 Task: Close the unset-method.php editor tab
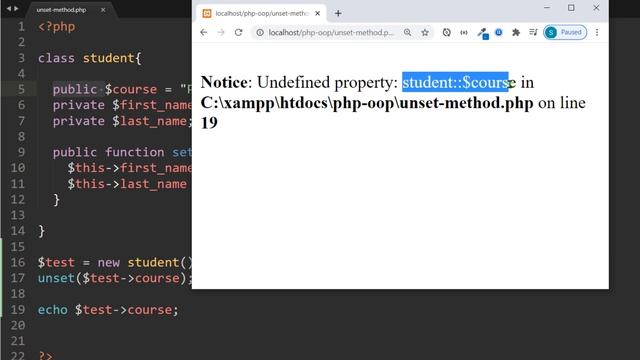[103, 10]
